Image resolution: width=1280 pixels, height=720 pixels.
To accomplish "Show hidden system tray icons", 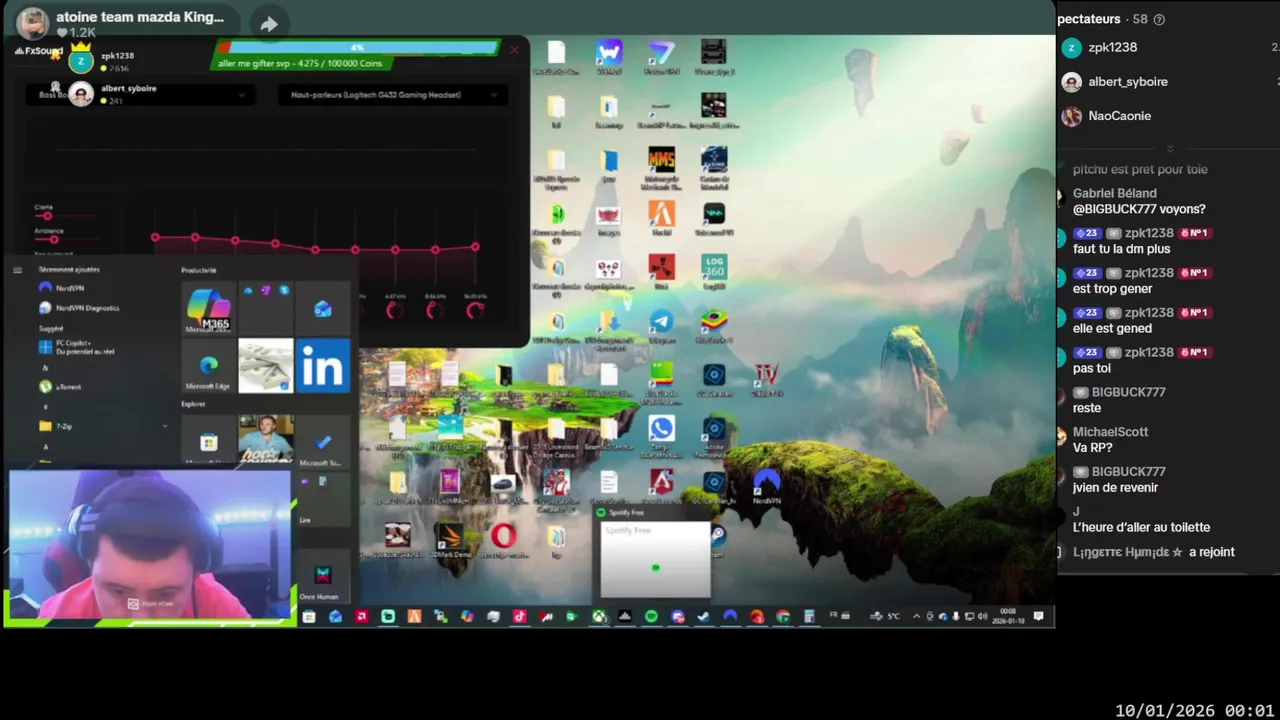I will click(917, 617).
